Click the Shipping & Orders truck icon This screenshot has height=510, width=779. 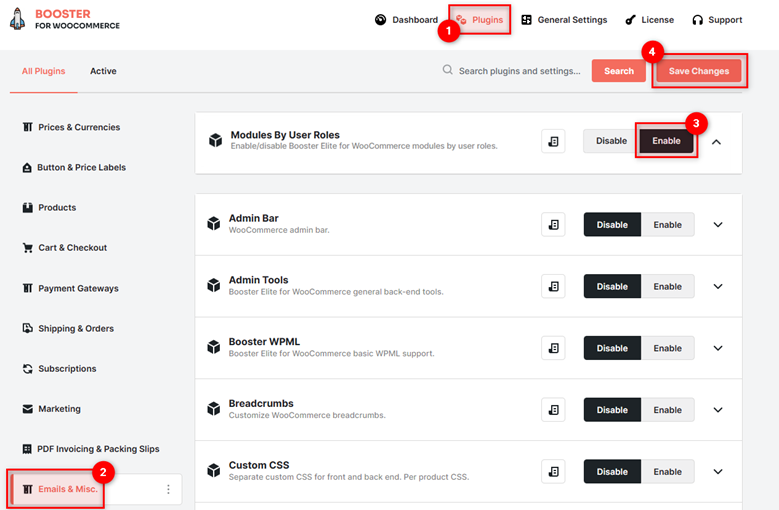[x=28, y=328]
